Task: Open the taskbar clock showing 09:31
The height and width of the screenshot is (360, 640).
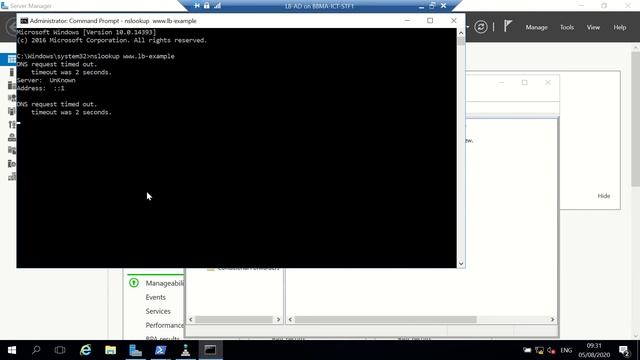Action: (x=594, y=350)
